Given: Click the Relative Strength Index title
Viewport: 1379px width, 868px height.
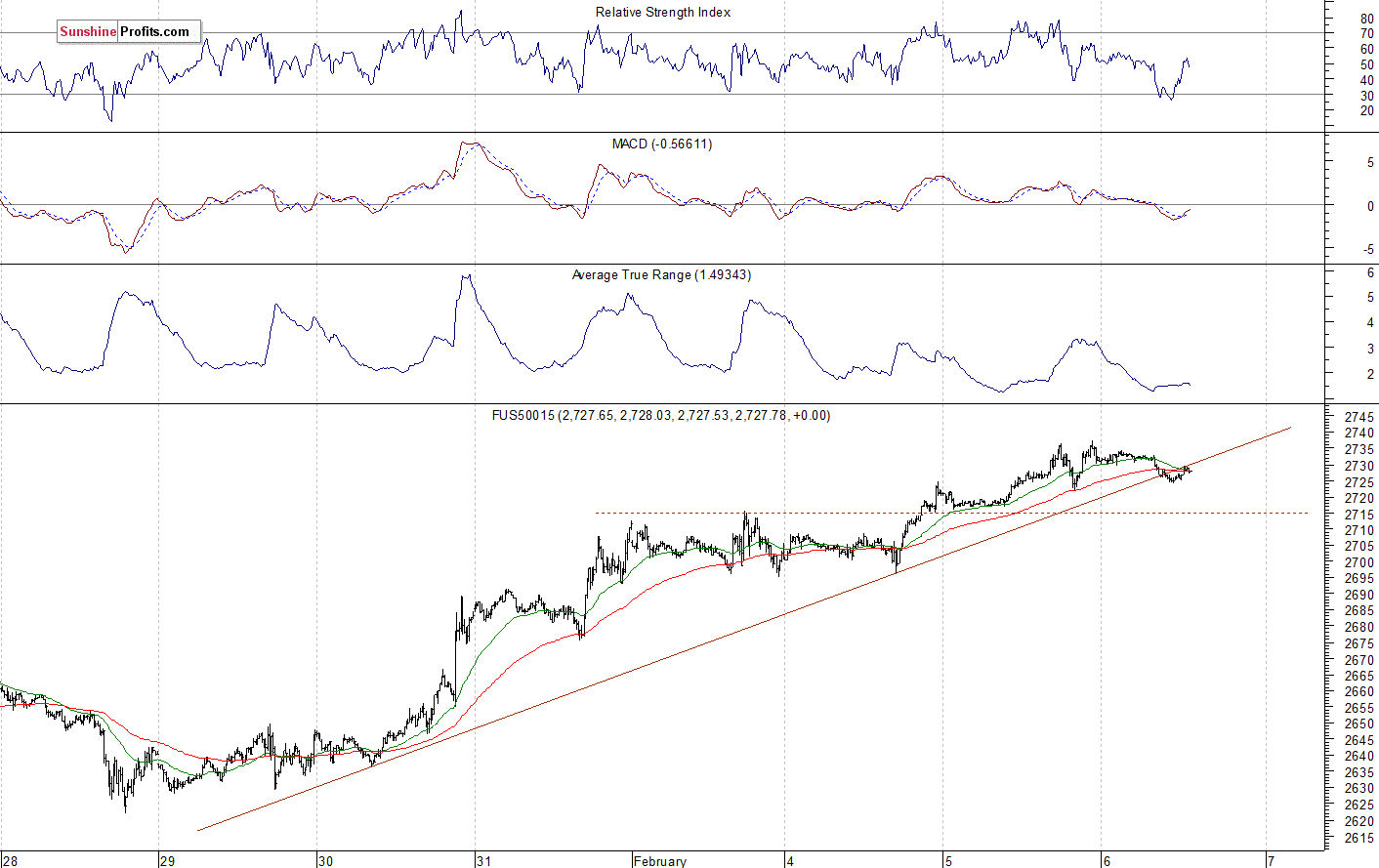Looking at the screenshot, I should point(662,13).
